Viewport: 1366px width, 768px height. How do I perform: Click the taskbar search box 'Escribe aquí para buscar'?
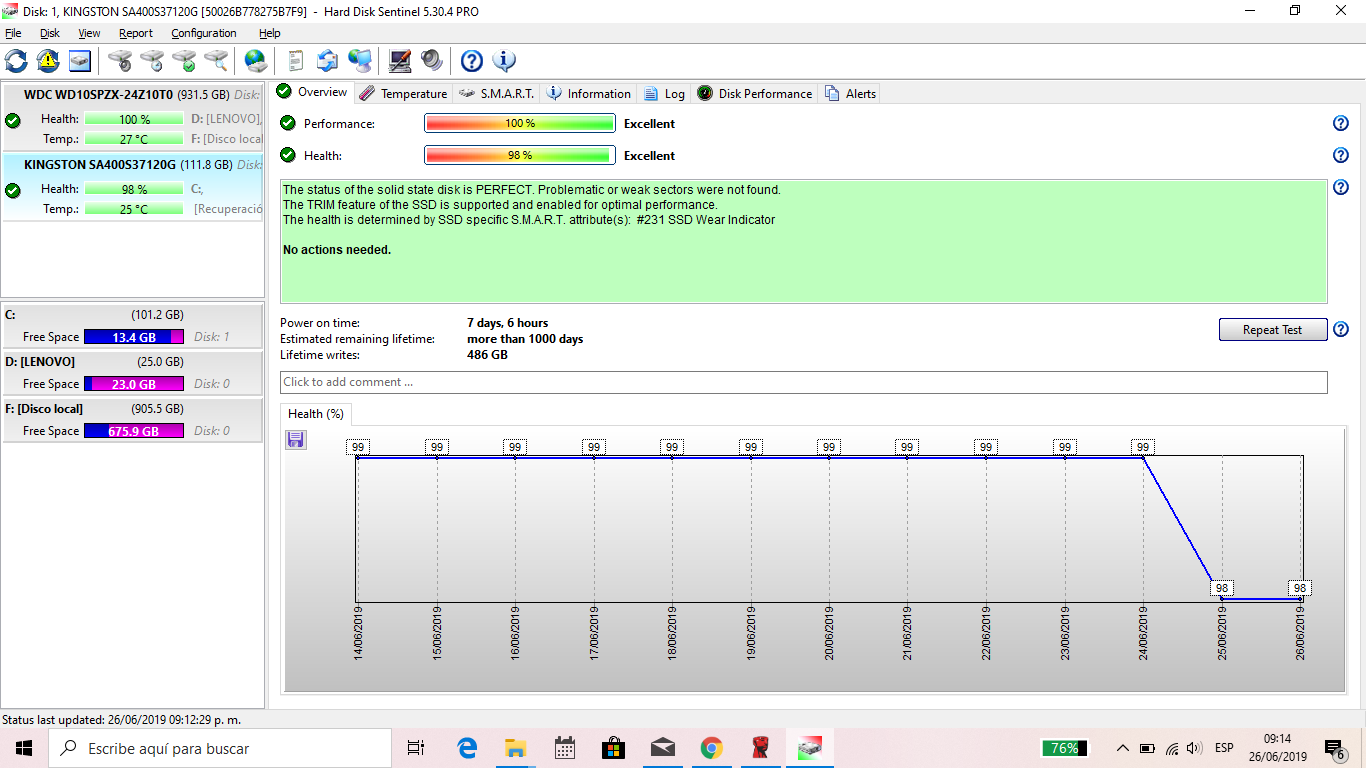click(x=220, y=748)
